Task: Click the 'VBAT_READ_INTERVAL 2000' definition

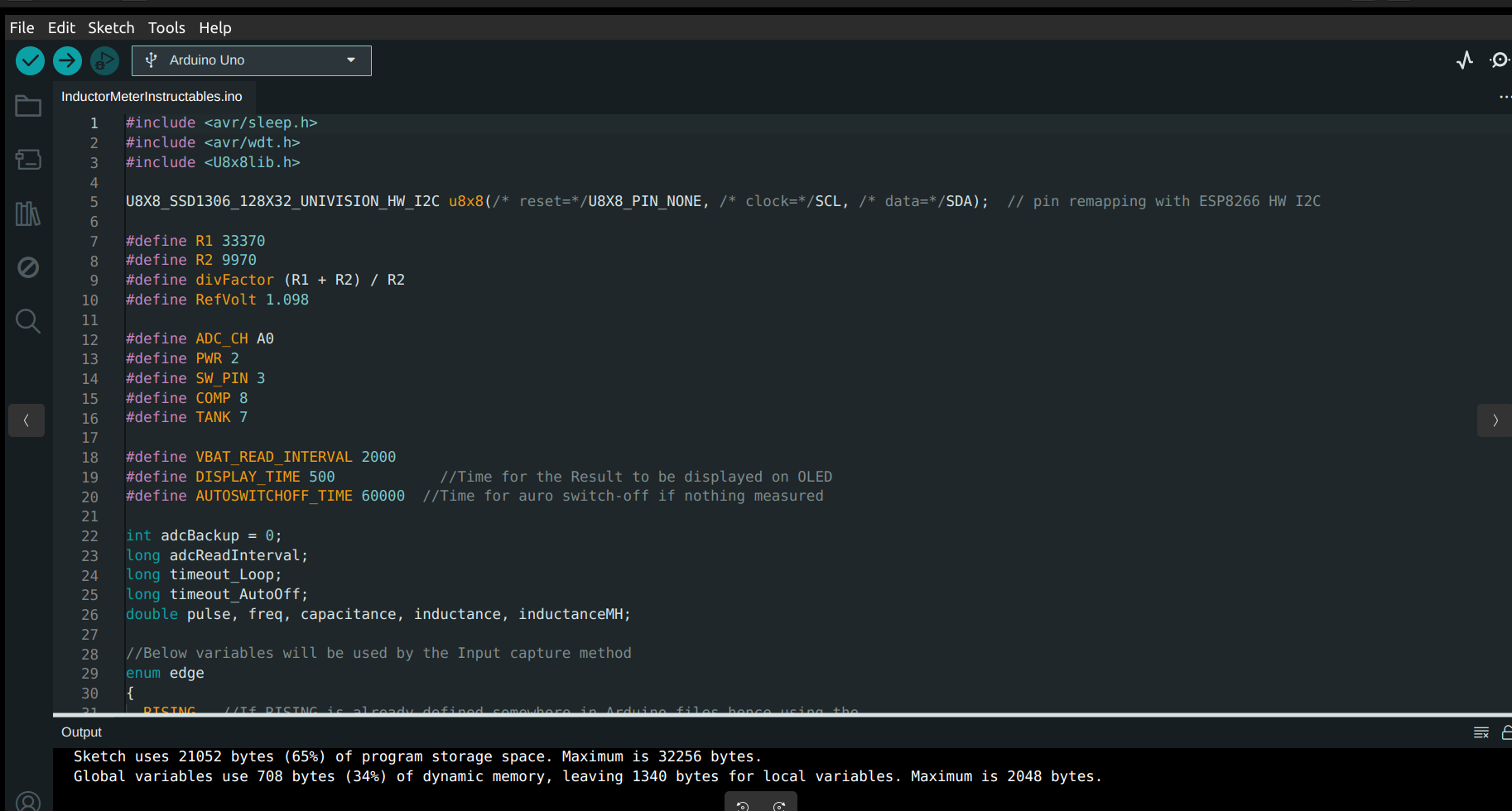Action: 296,457
